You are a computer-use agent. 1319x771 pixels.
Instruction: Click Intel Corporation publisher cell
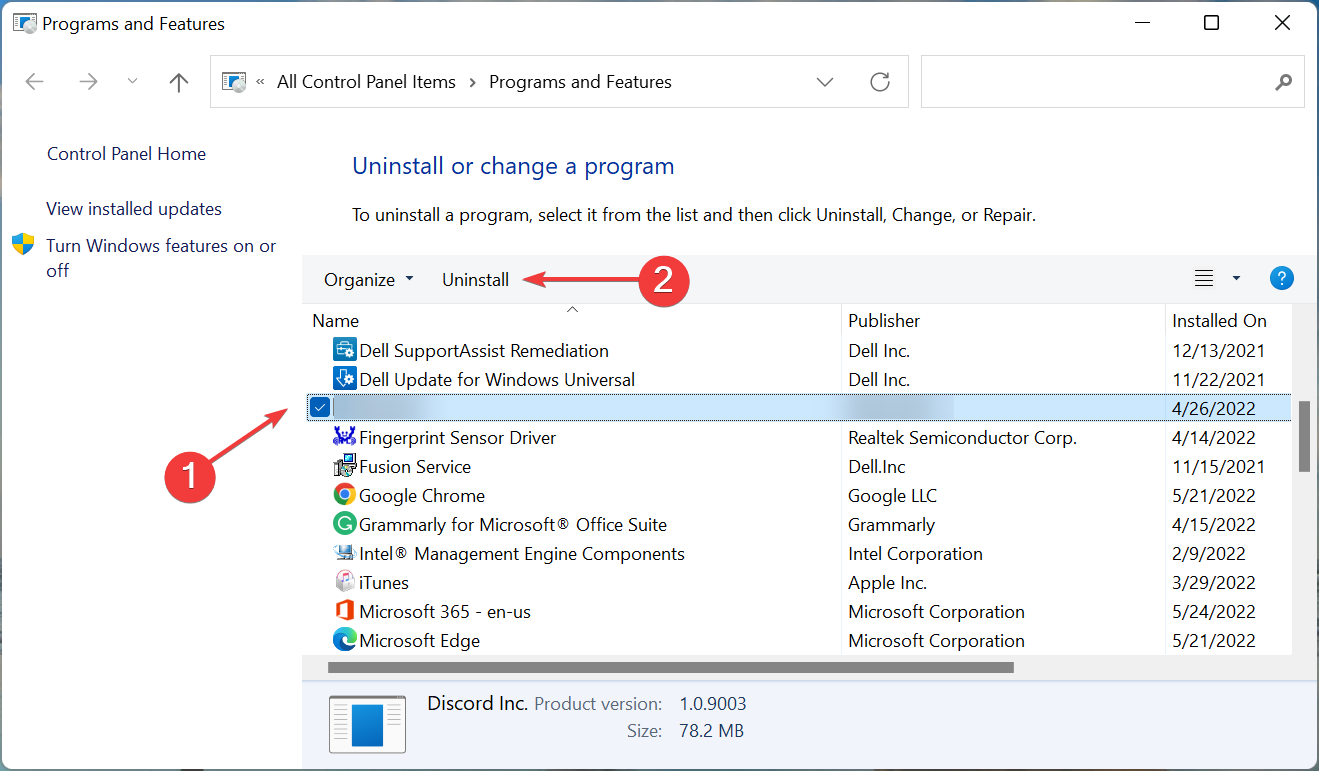[916, 554]
